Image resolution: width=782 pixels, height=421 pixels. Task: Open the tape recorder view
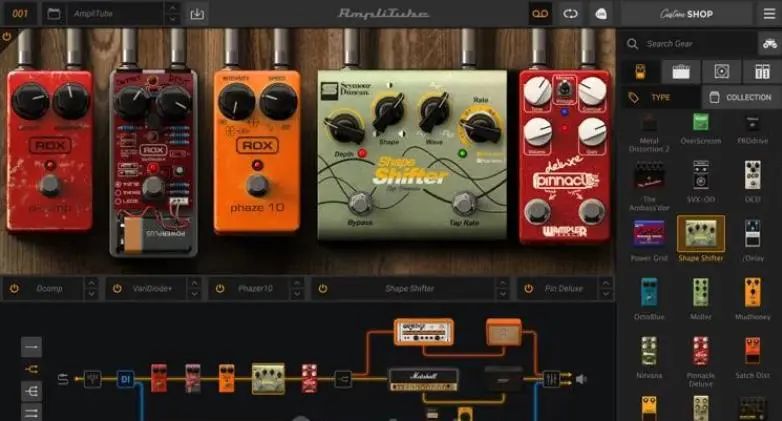[540, 13]
